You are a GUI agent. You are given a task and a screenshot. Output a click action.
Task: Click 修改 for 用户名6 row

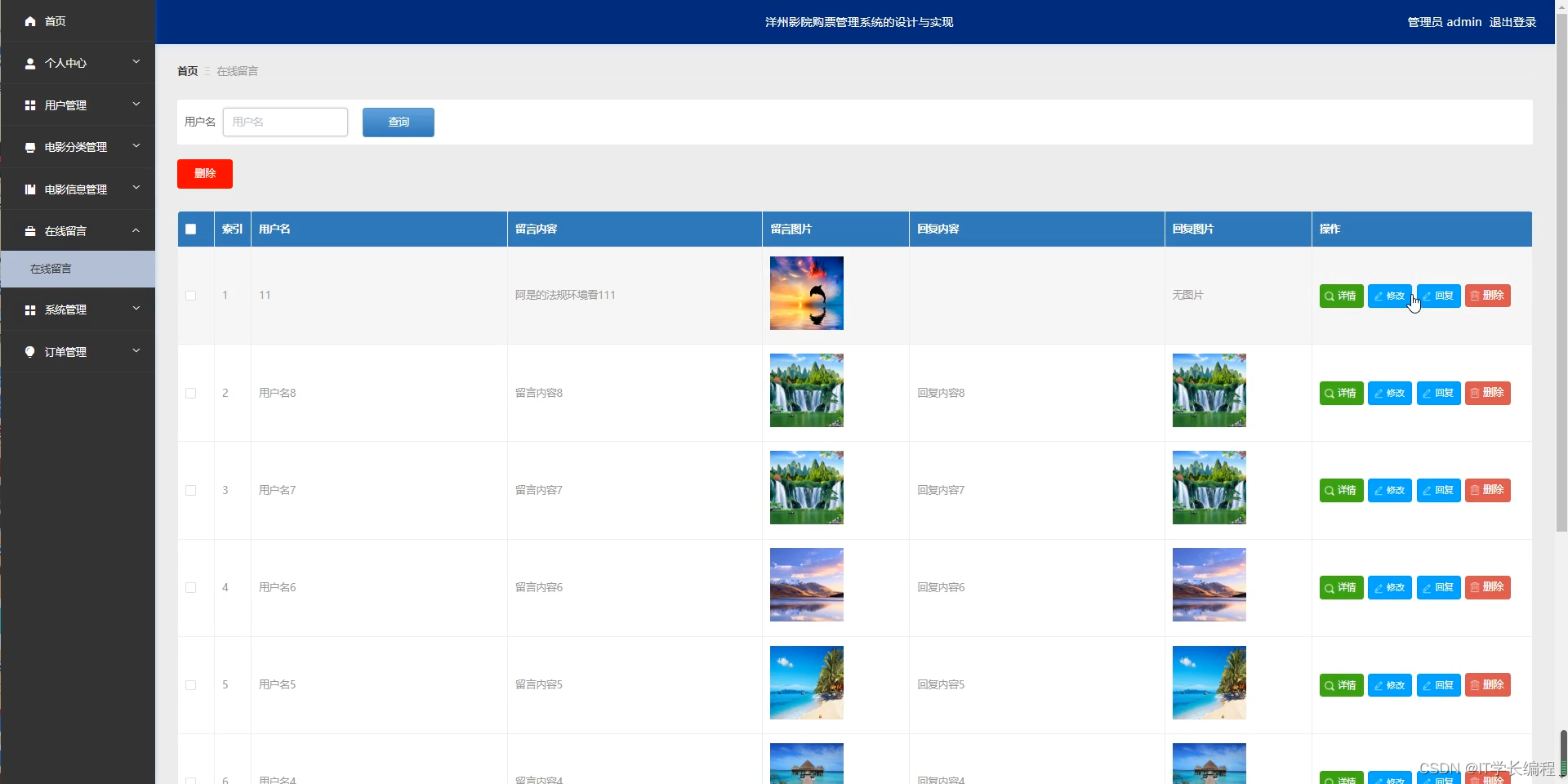[x=1389, y=587]
